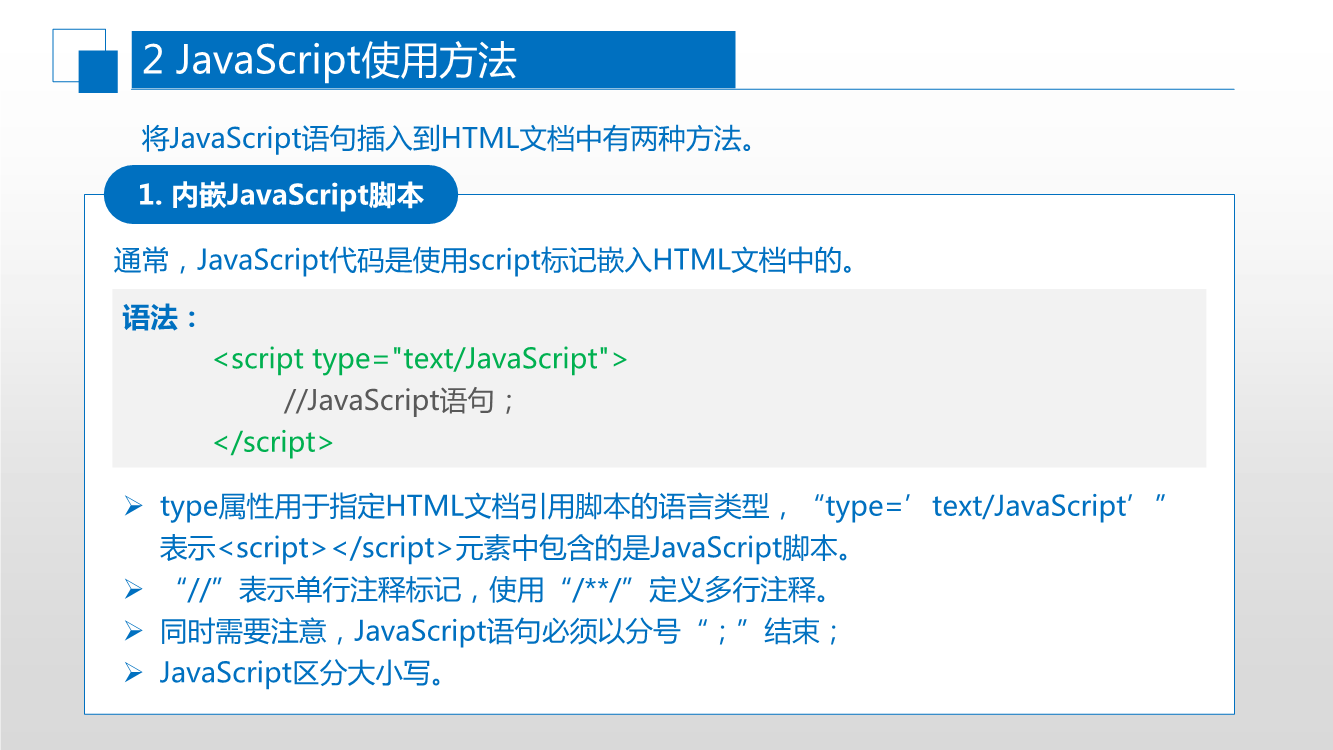Click the arrow bullet before "同时需要注意"
The image size is (1333, 750).
pyautogui.click(x=134, y=632)
